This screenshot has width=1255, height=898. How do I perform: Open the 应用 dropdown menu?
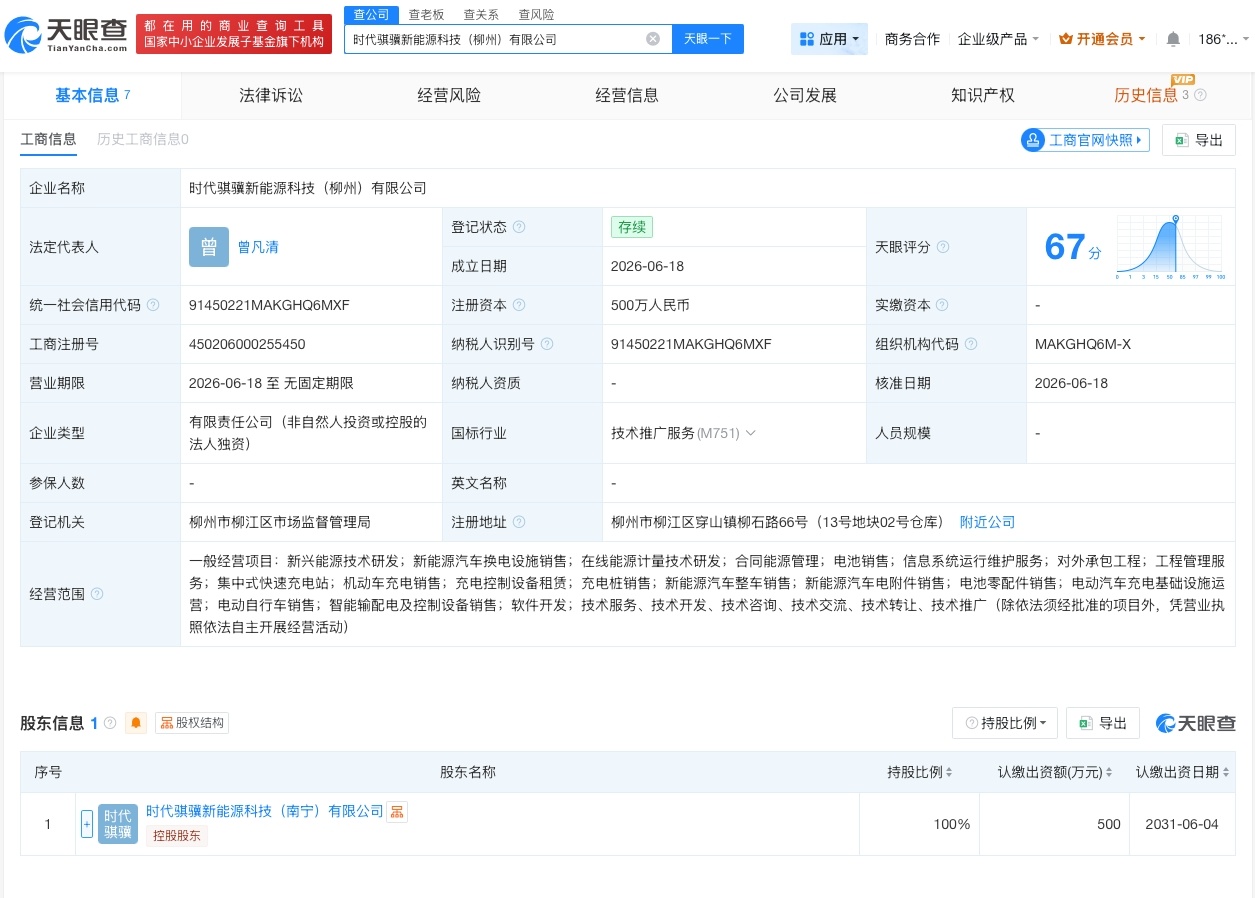pos(829,39)
